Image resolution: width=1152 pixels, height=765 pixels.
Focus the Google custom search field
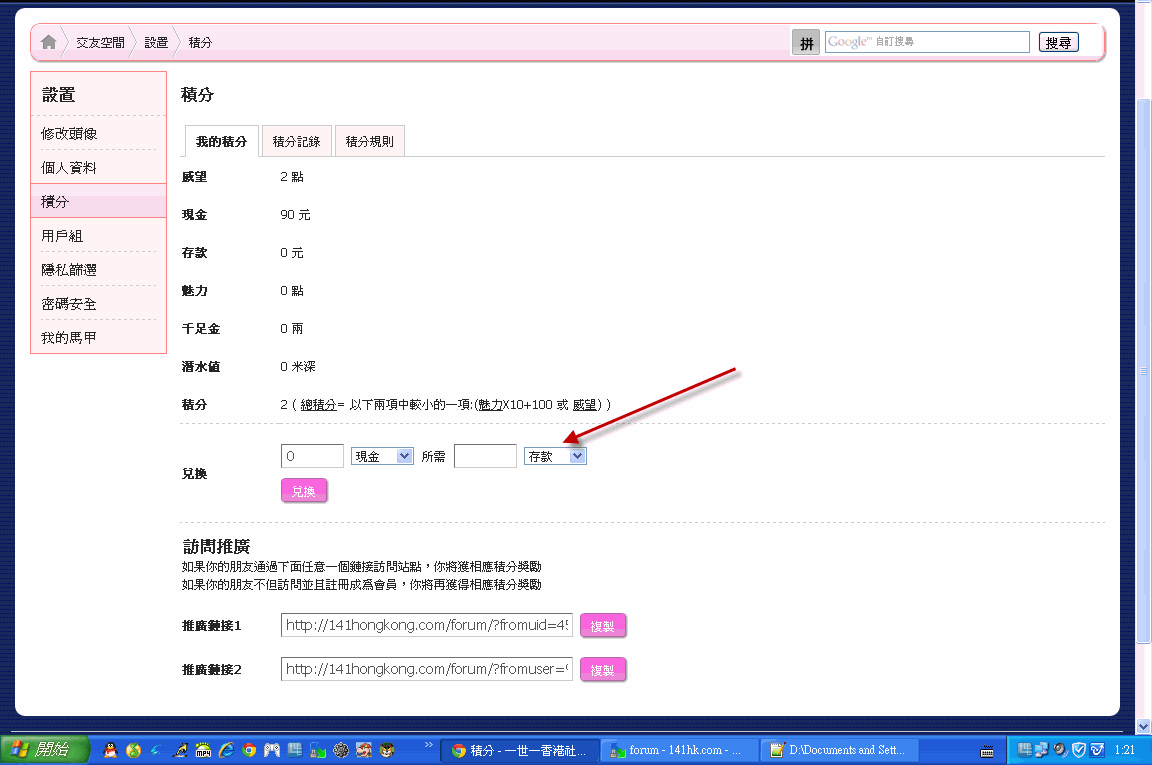click(x=927, y=42)
